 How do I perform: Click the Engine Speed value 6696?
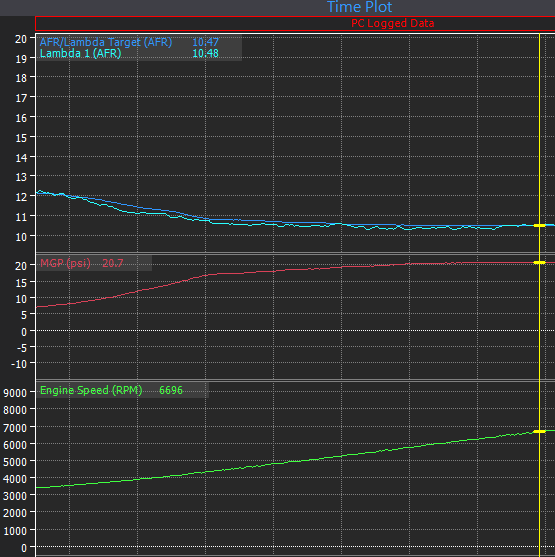coord(171,390)
